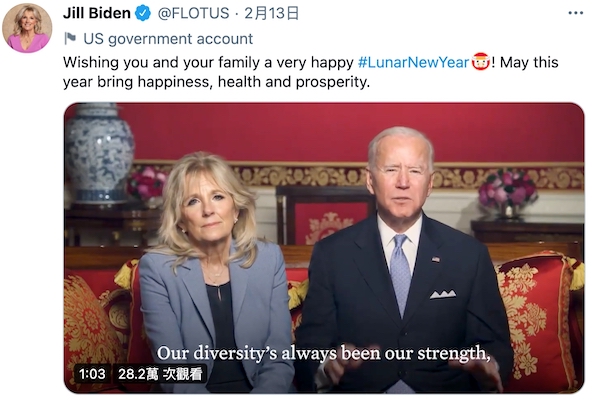This screenshot has height=400, width=600.
Task: Open the tweet's more options ellipsis
Action: [575, 14]
